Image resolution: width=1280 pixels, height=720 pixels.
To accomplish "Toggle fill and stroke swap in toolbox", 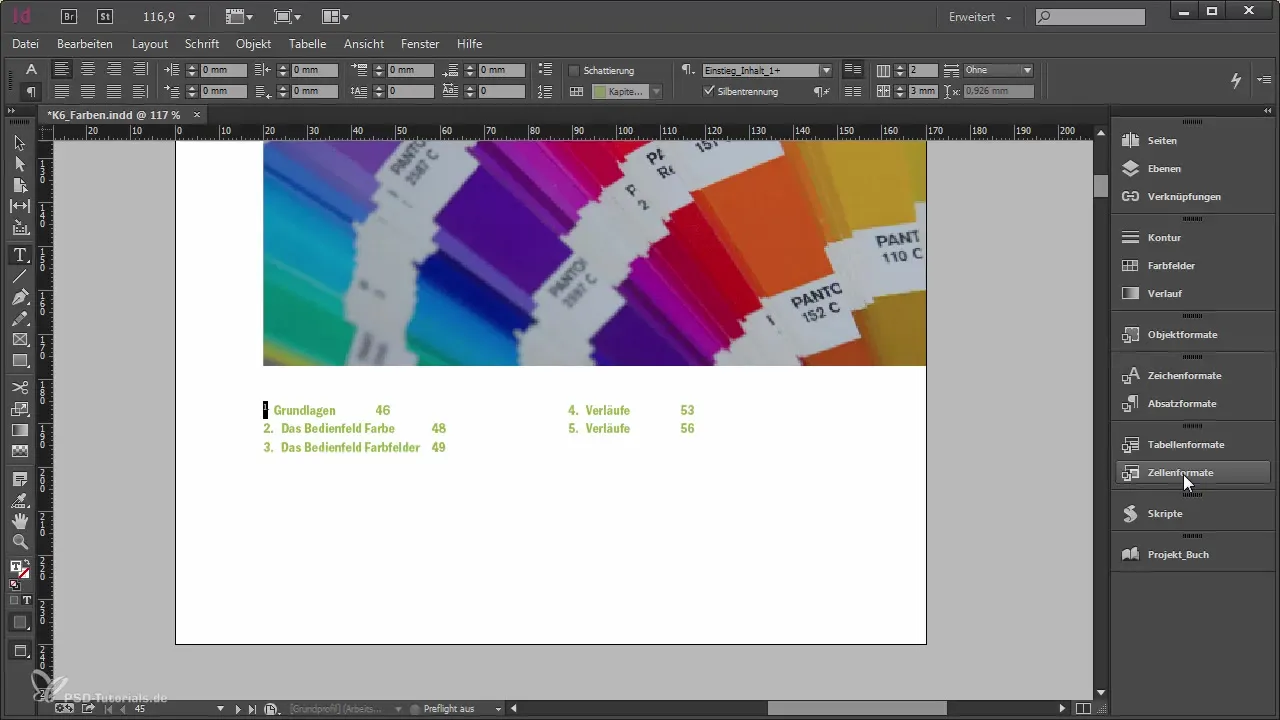I will (x=28, y=563).
